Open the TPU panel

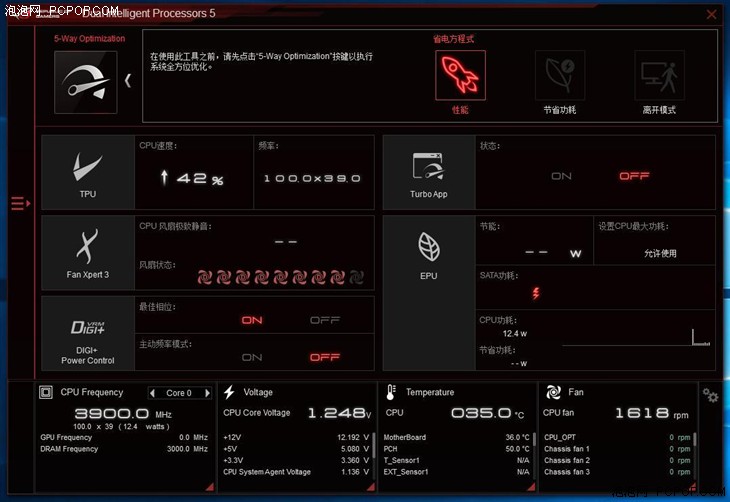88,173
